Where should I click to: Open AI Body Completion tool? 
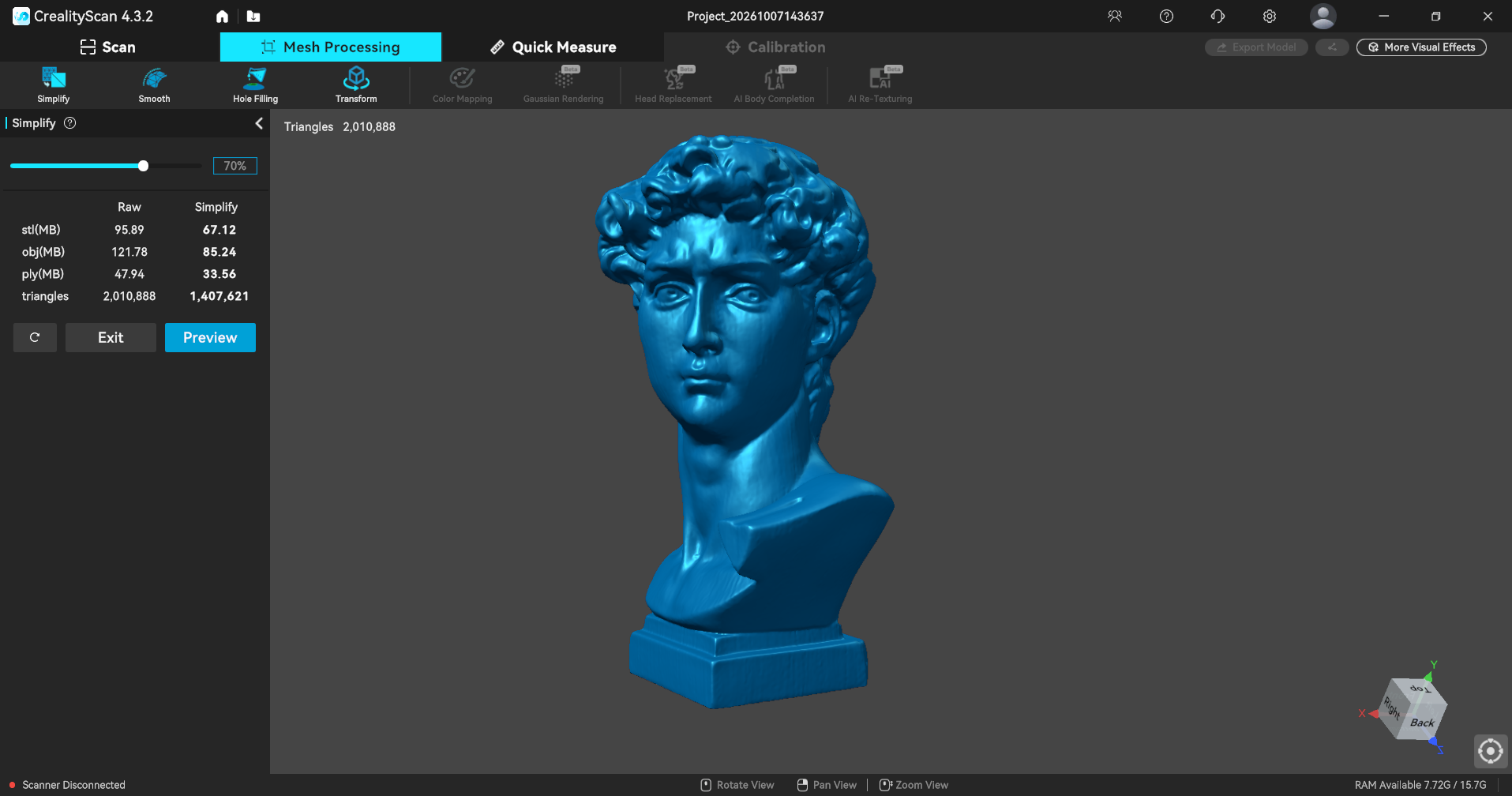pyautogui.click(x=774, y=84)
